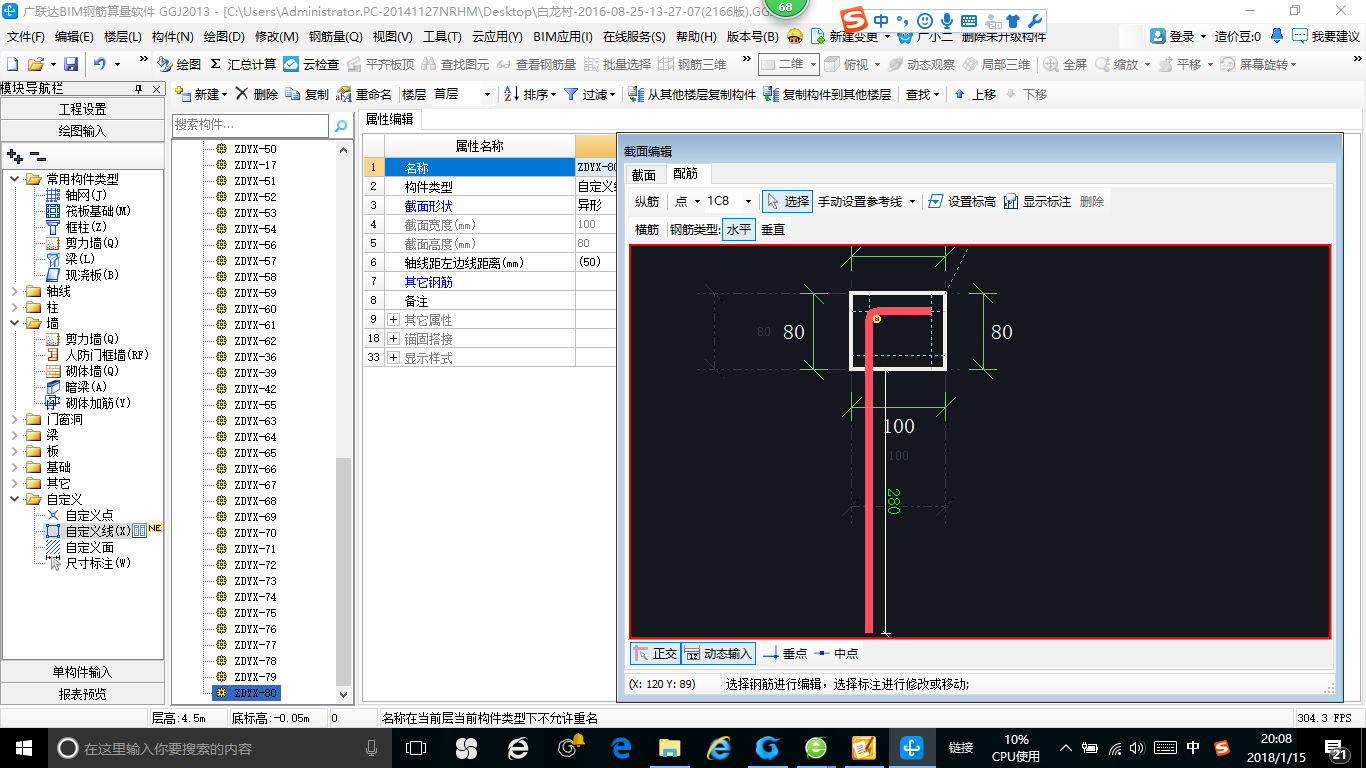
Task: Open Windows Task View on the taskbar
Action: [415, 748]
